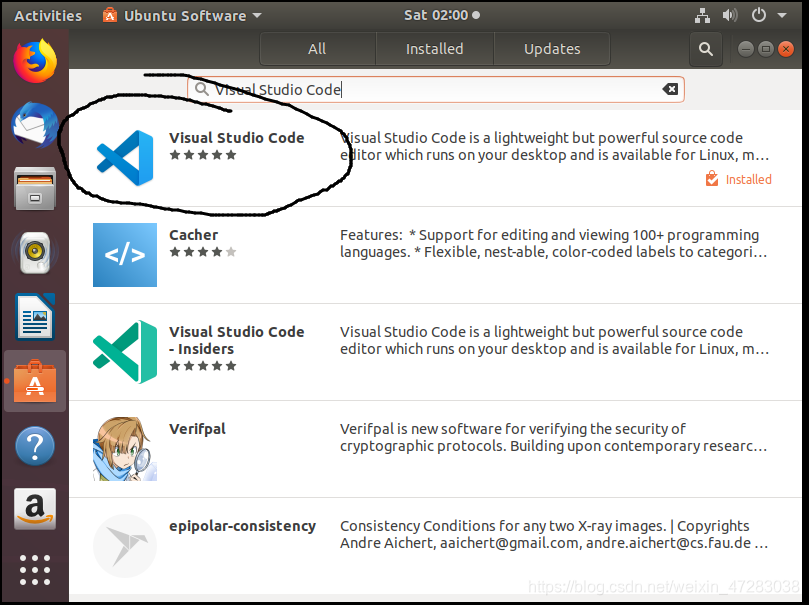Click the Ubuntu Software dock icon
The width and height of the screenshot is (809, 605).
click(35, 381)
